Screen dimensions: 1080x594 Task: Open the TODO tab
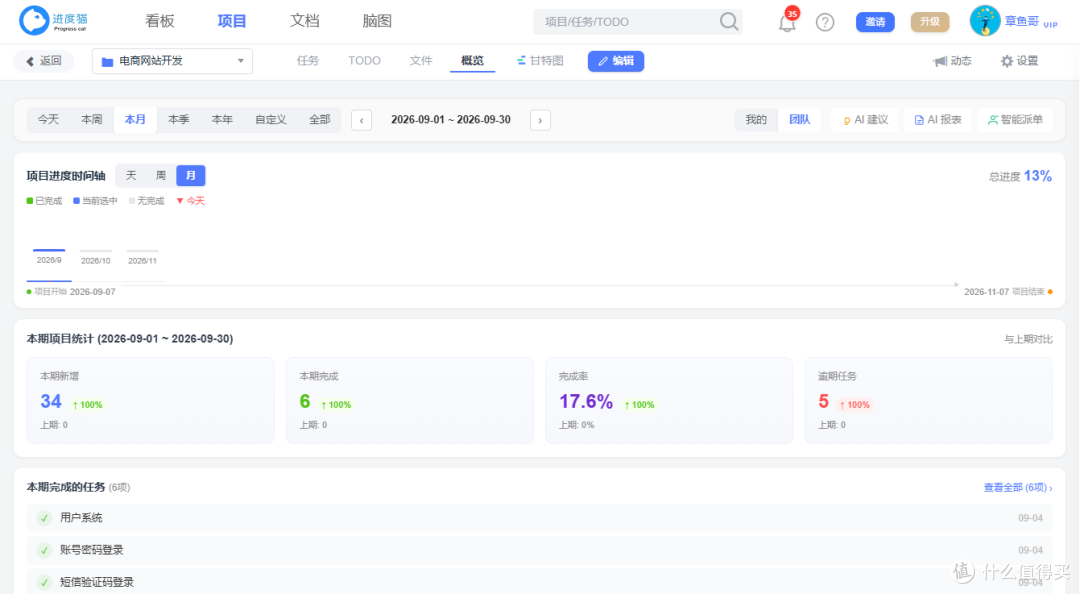(x=364, y=61)
